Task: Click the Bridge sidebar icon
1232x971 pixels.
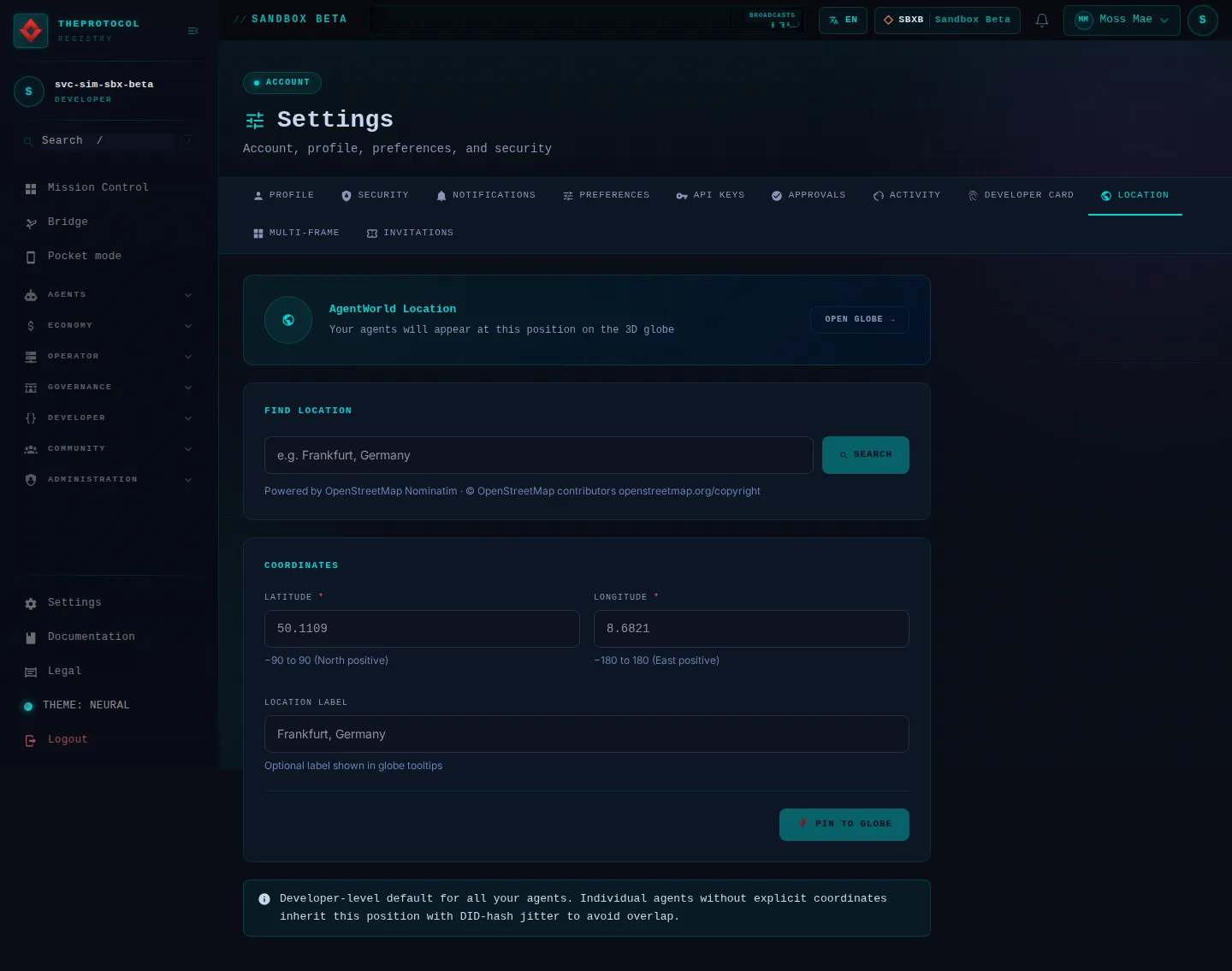Action: 31,222
